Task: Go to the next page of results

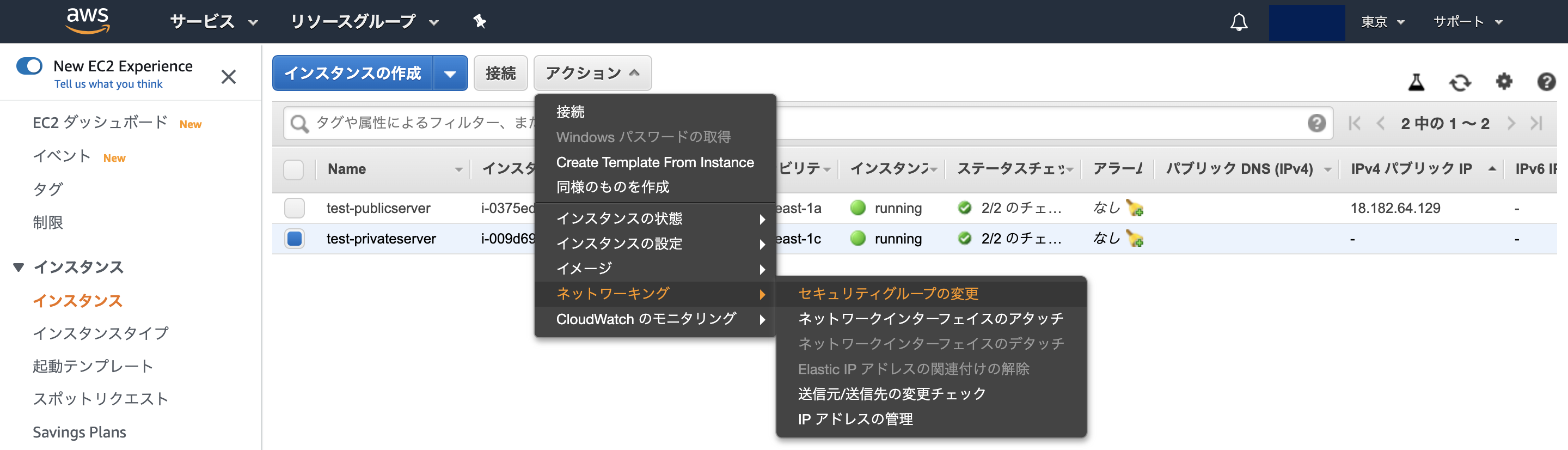Action: [x=1511, y=124]
